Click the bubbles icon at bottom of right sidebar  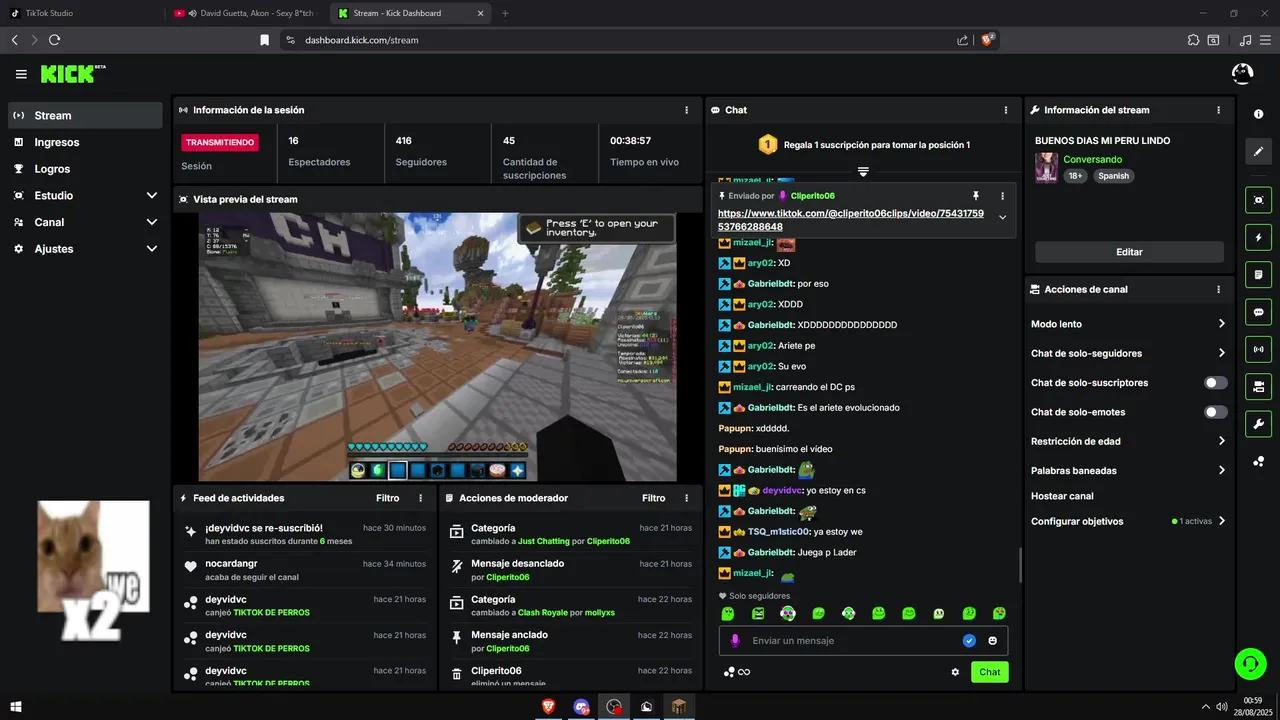1258,461
